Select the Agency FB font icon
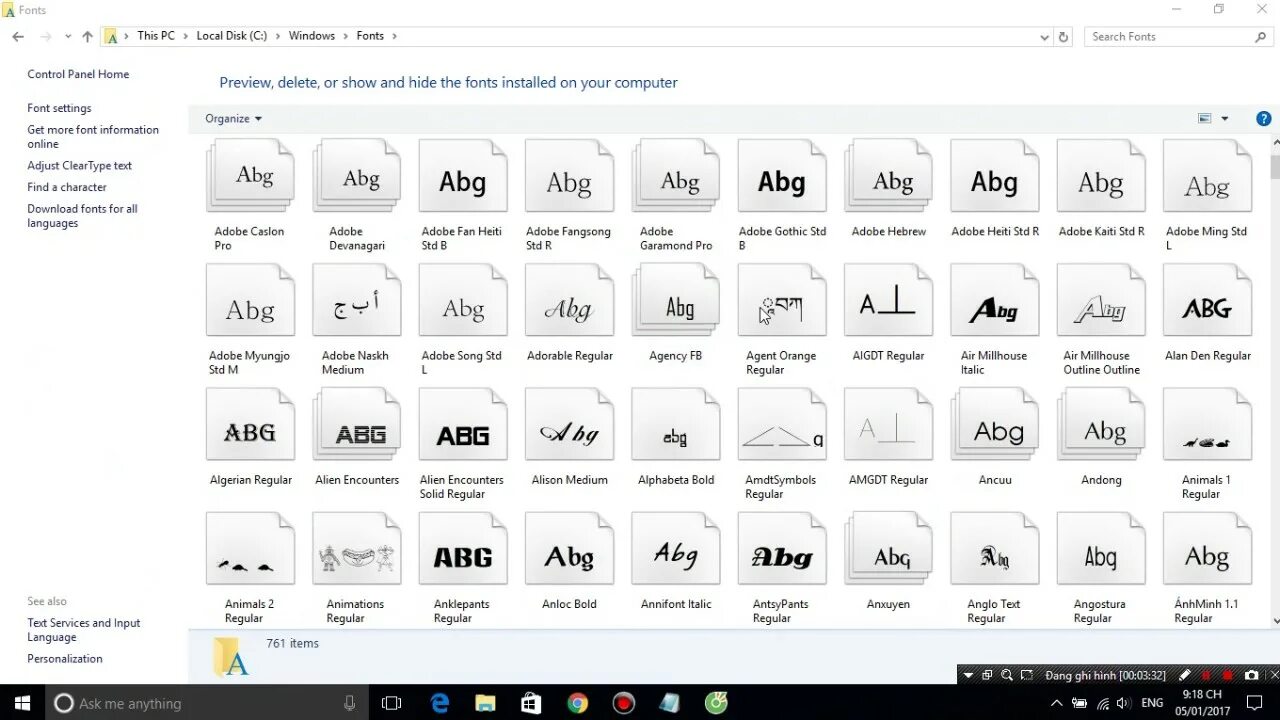 point(675,300)
